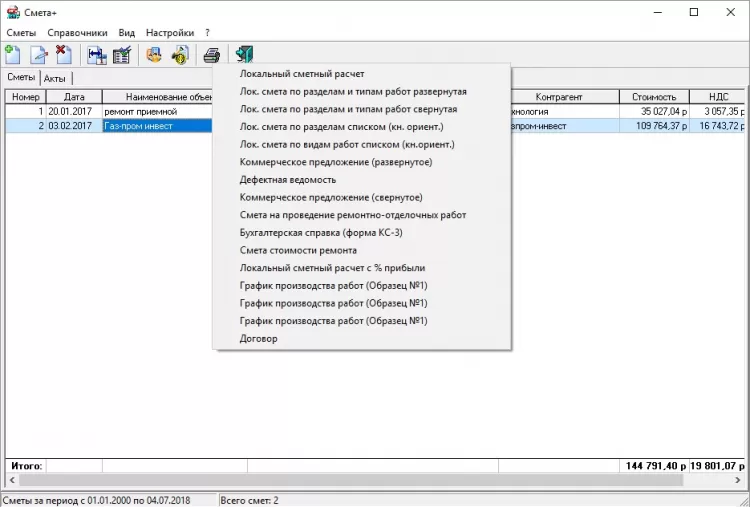Click the horizontal scrollbar right arrow
This screenshot has width=750, height=507.
(x=738, y=480)
